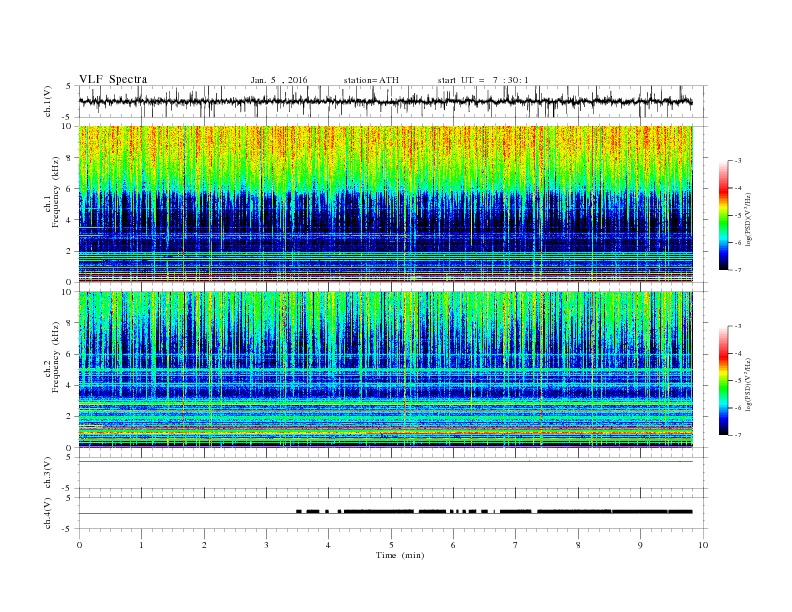Click the "-5" tick on ch.2 color bar
Image resolution: width=792 pixels, height=612 pixels.
[x=738, y=381]
